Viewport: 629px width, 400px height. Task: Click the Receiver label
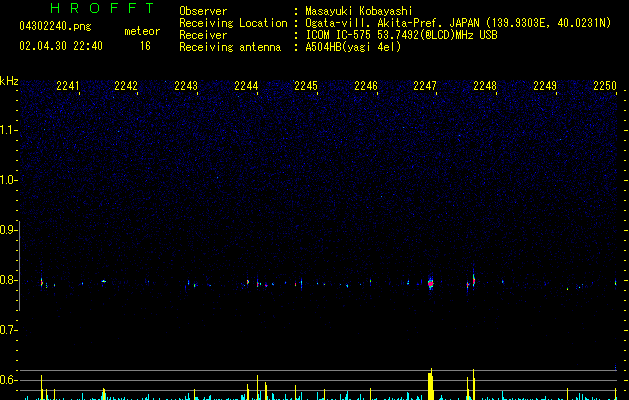[x=203, y=35]
